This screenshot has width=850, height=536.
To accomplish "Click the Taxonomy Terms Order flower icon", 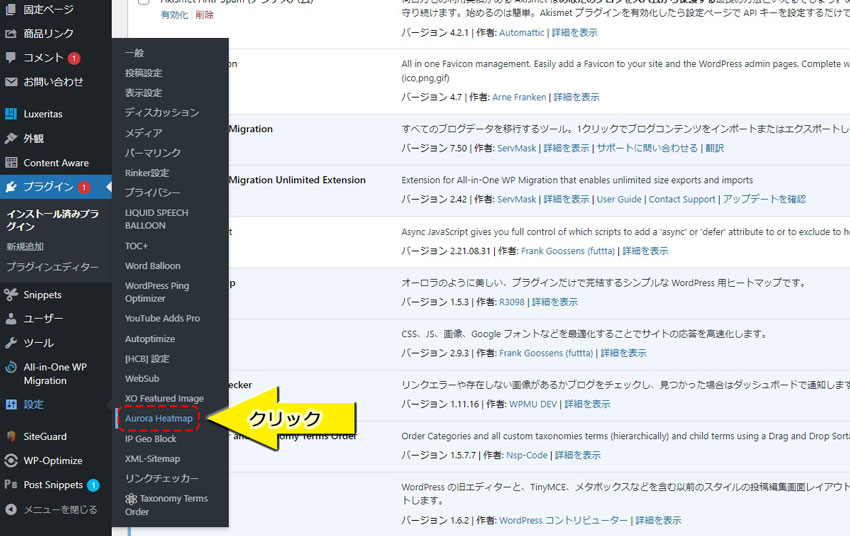I will (x=131, y=499).
